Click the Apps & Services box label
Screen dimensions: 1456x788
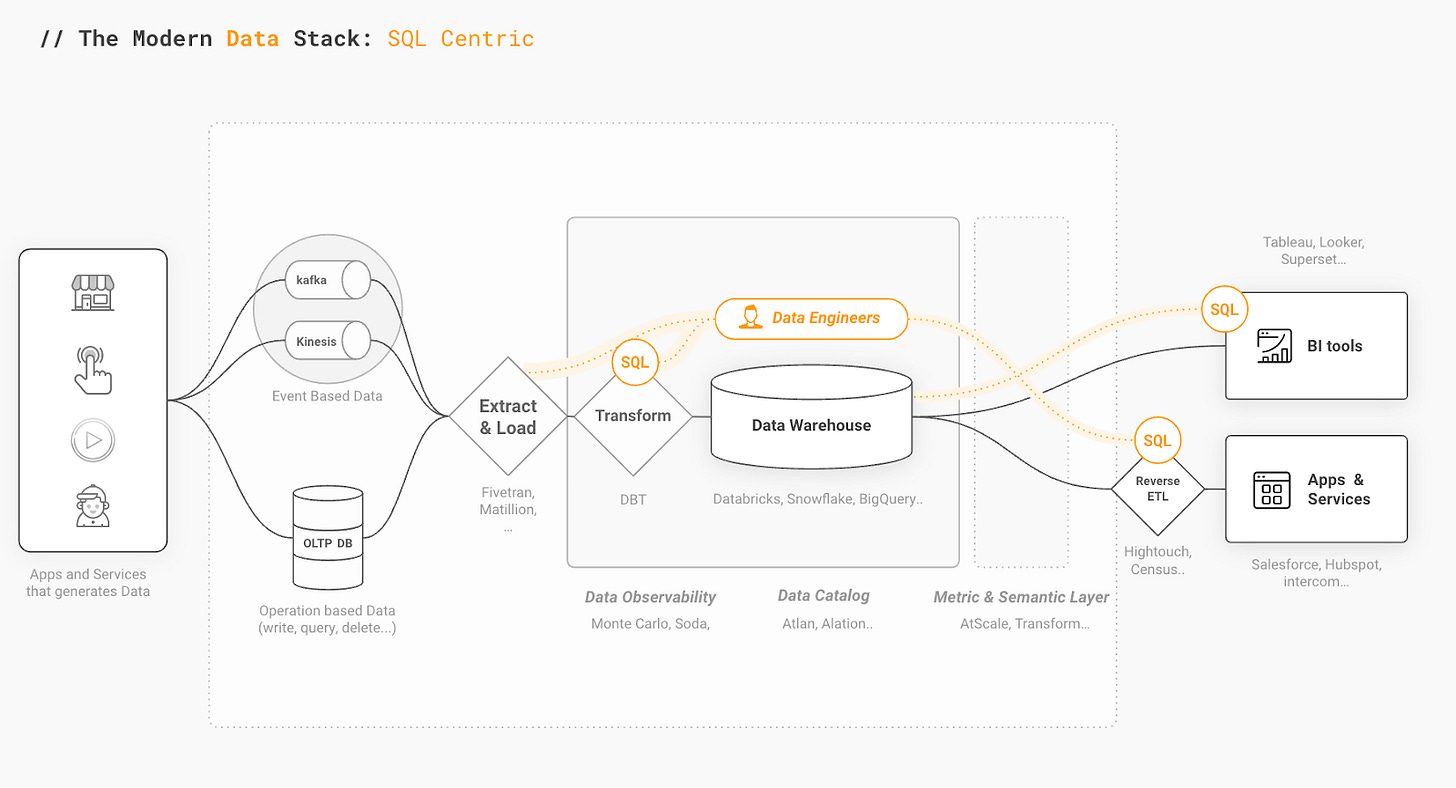click(1338, 489)
